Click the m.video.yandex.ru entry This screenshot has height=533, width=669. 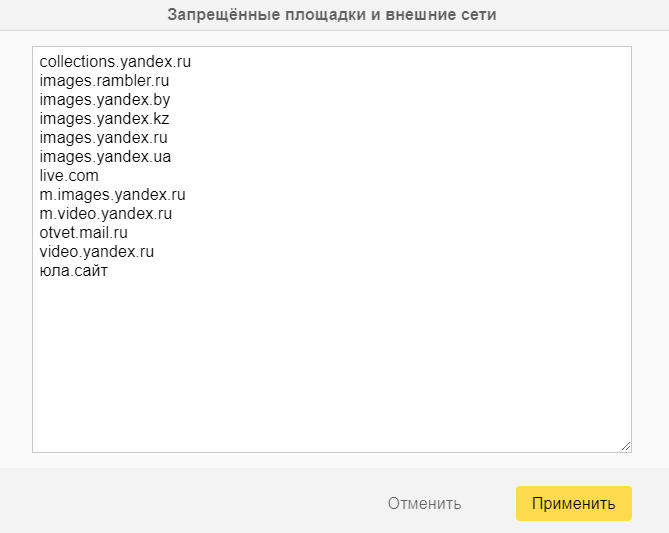coord(106,214)
